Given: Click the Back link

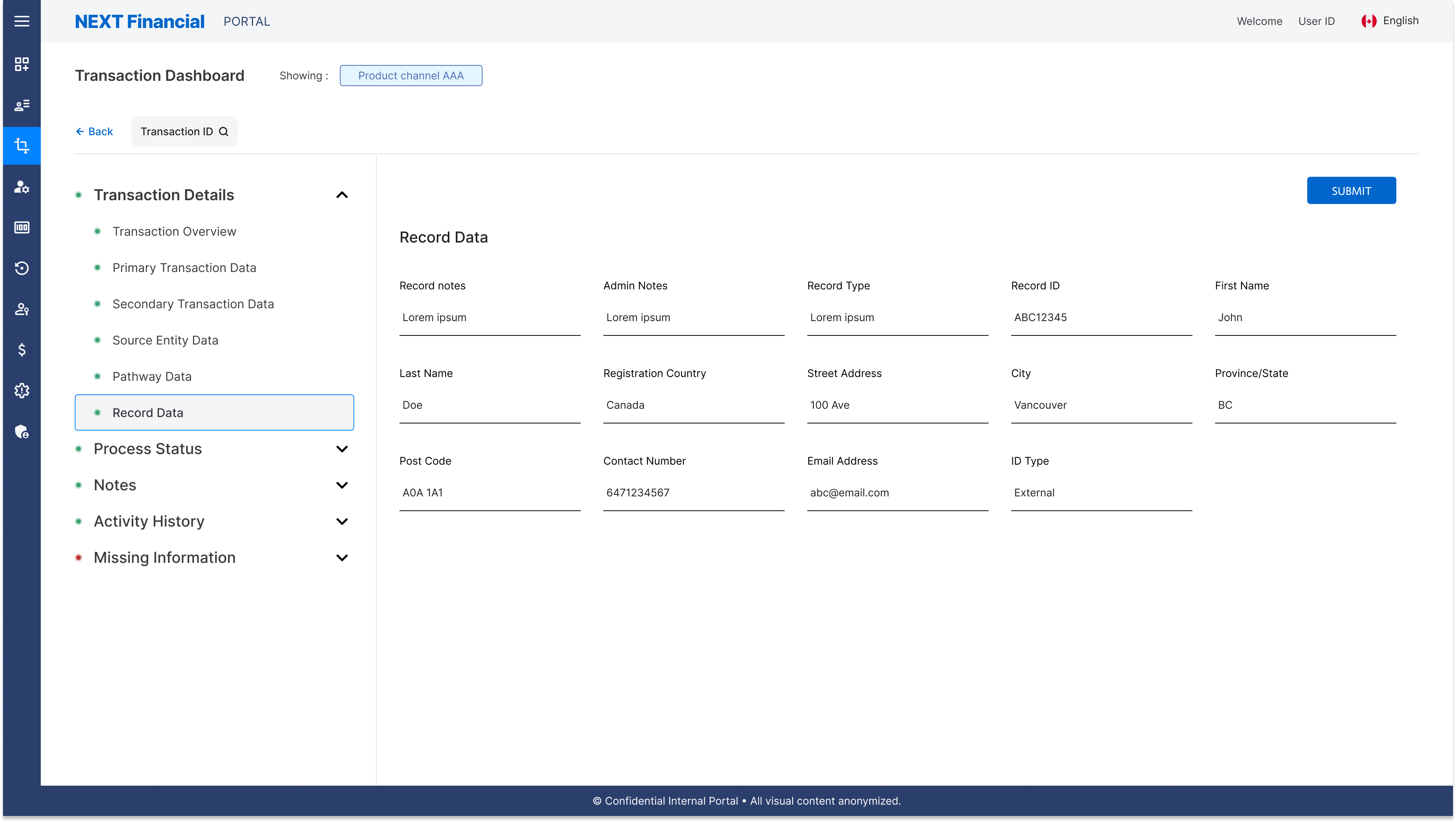Looking at the screenshot, I should click(94, 131).
